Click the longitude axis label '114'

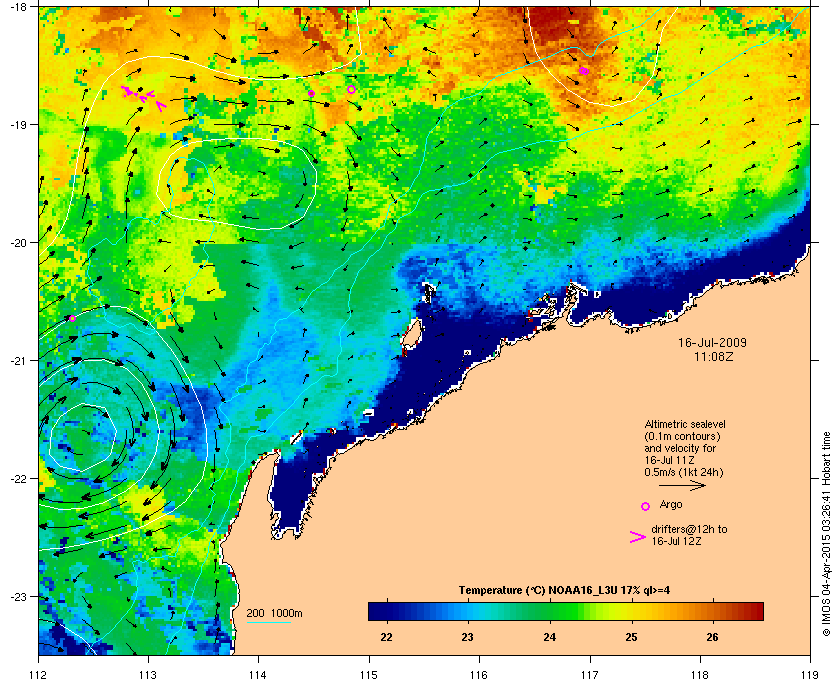tap(258, 675)
